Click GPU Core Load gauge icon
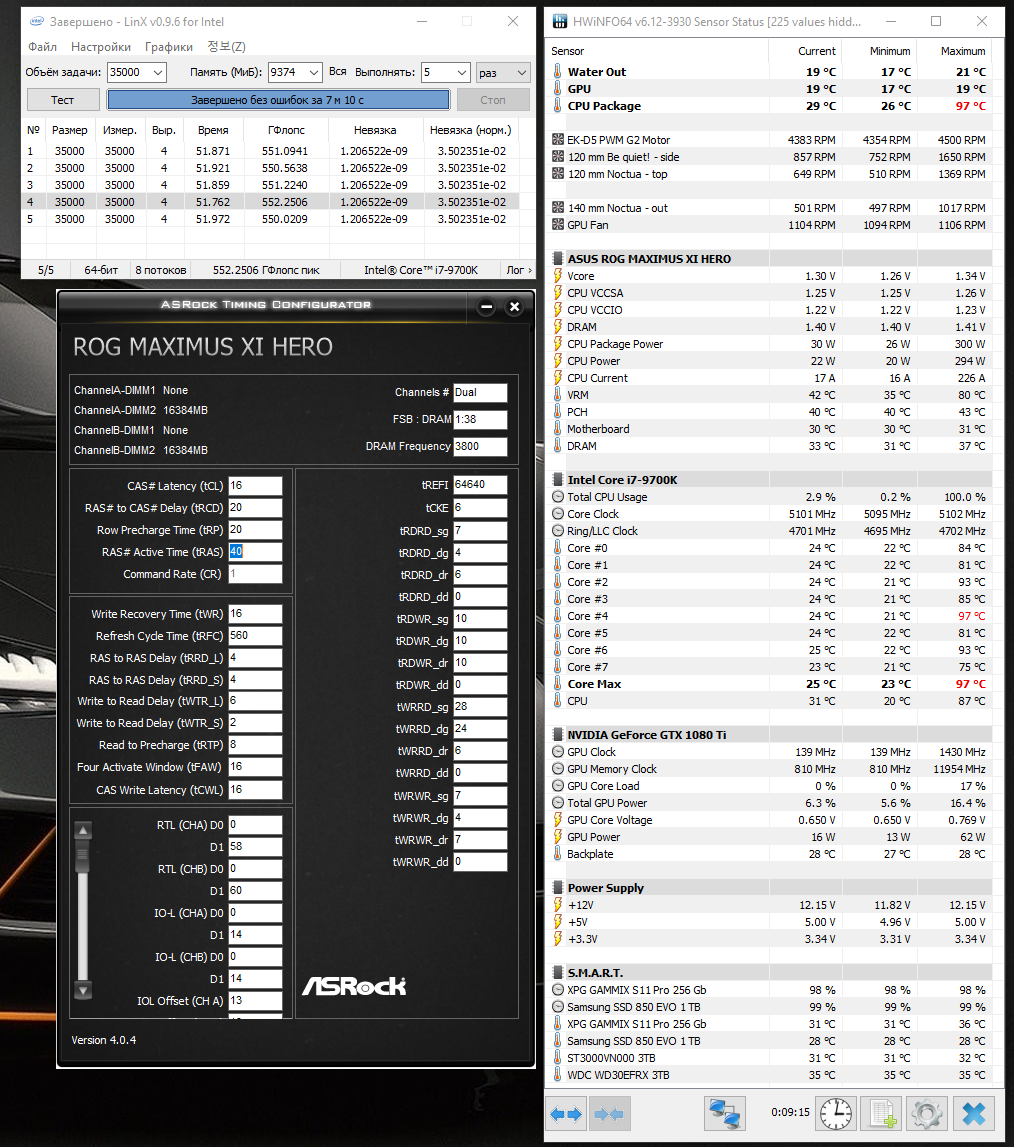This screenshot has width=1014, height=1147. click(x=557, y=786)
